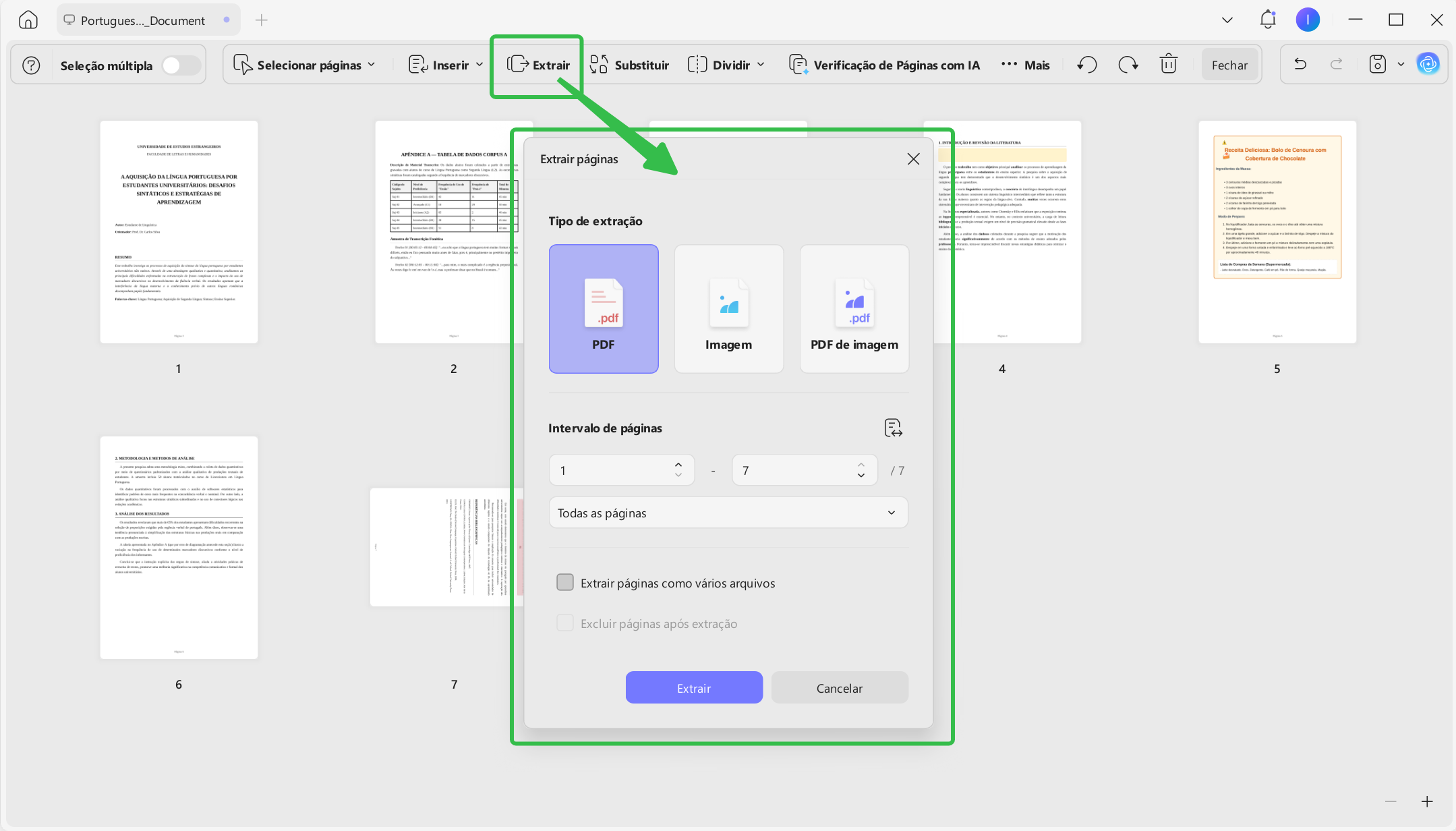Open the user profile avatar
The height and width of the screenshot is (831, 1456).
(x=1308, y=20)
